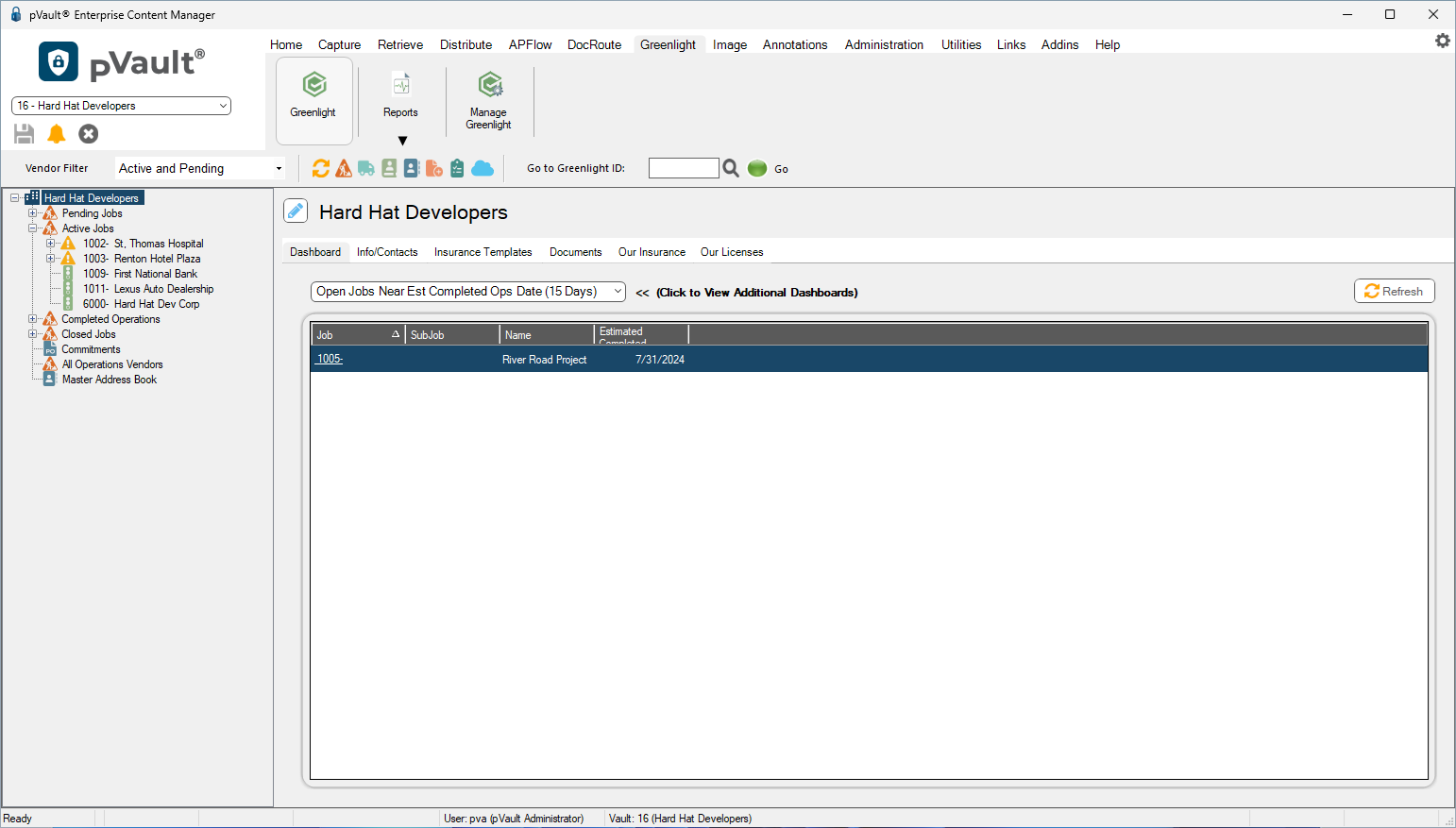
Task: Click the blue address book toolbar icon
Action: click(412, 168)
